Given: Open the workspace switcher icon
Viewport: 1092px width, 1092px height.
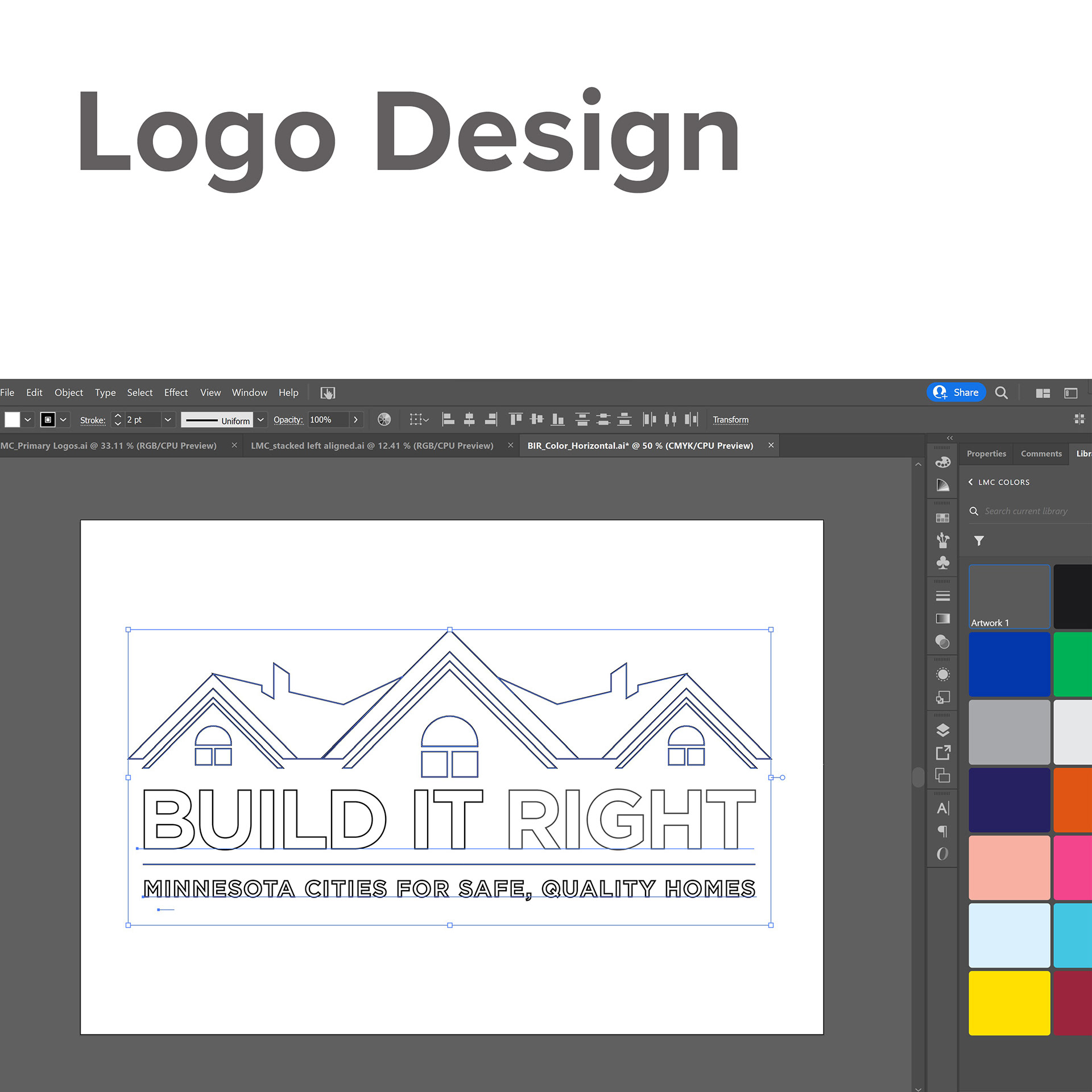Looking at the screenshot, I should point(1071,393).
